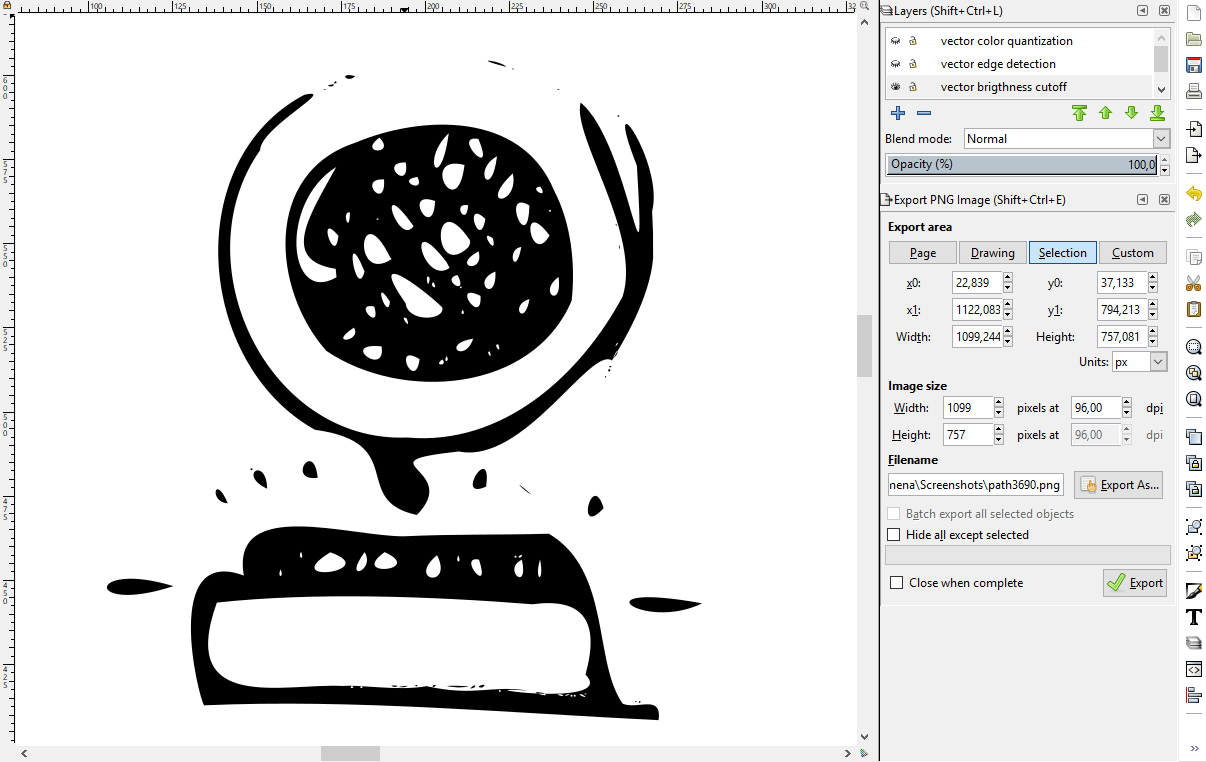Lower layer to bottom green icon
Image resolution: width=1206 pixels, height=762 pixels.
pos(1158,113)
